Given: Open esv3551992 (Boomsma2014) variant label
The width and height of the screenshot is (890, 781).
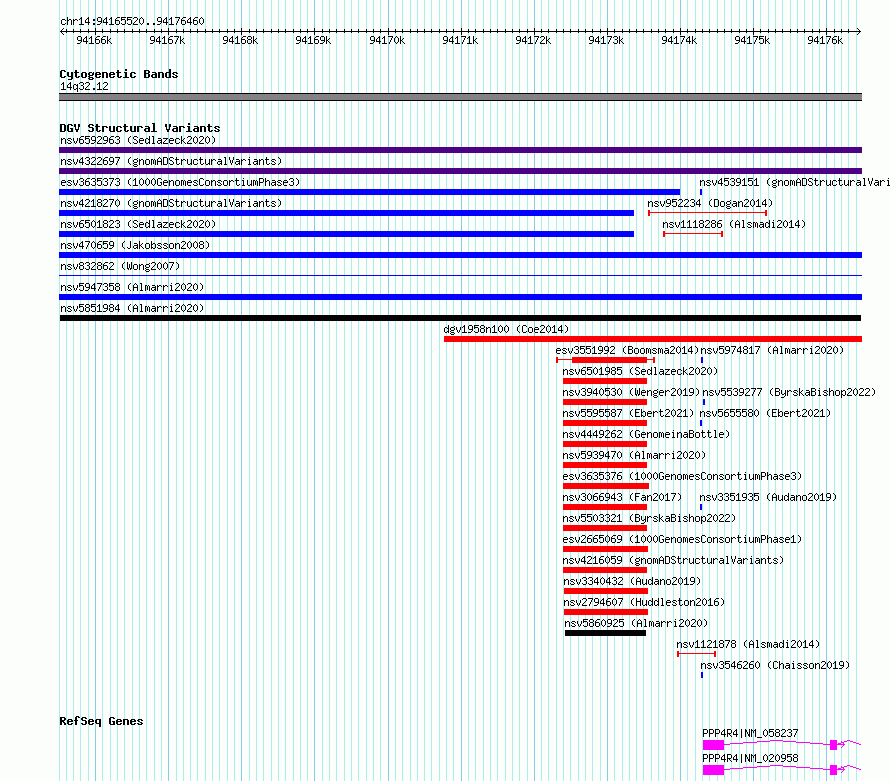Looking at the screenshot, I should (x=627, y=350).
